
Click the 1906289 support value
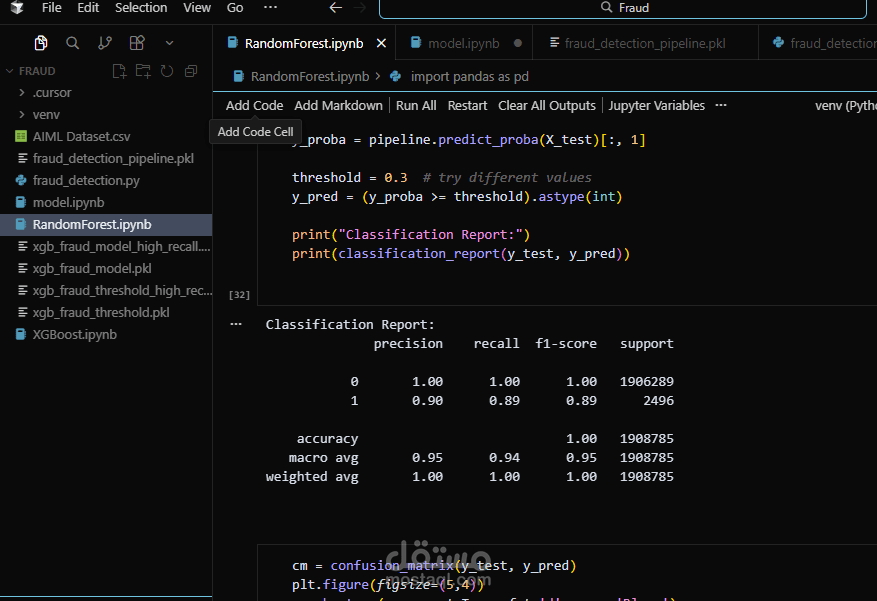pos(647,382)
